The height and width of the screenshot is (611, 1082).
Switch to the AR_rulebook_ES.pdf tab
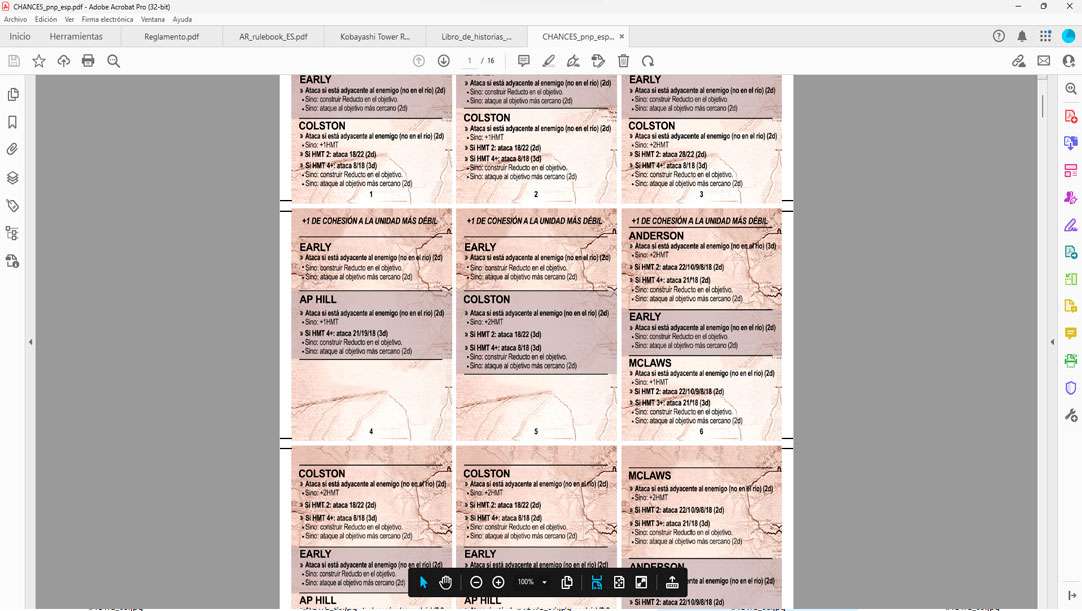273,37
